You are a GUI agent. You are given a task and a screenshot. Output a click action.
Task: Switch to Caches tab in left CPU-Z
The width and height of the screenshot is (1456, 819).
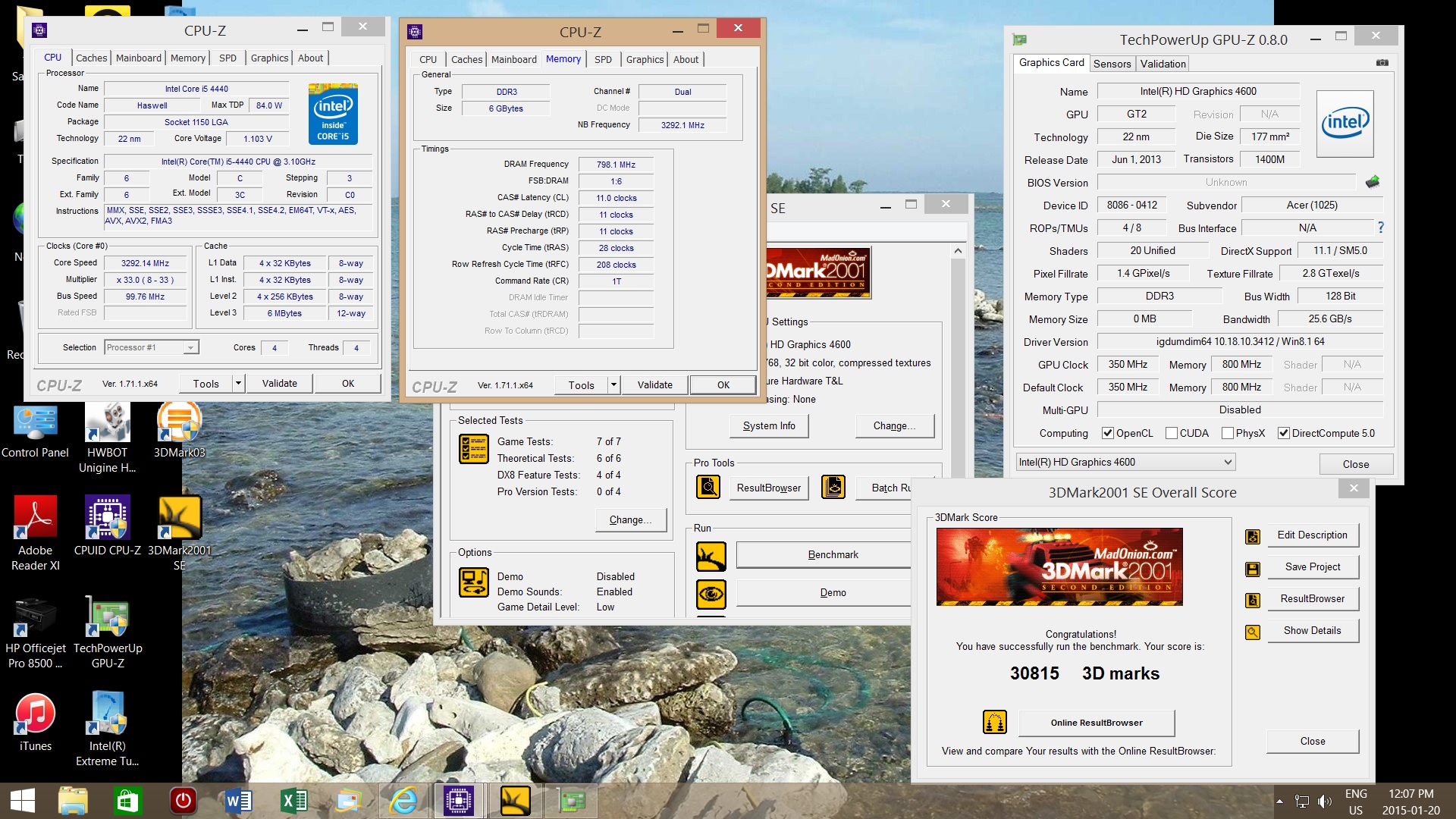point(91,58)
